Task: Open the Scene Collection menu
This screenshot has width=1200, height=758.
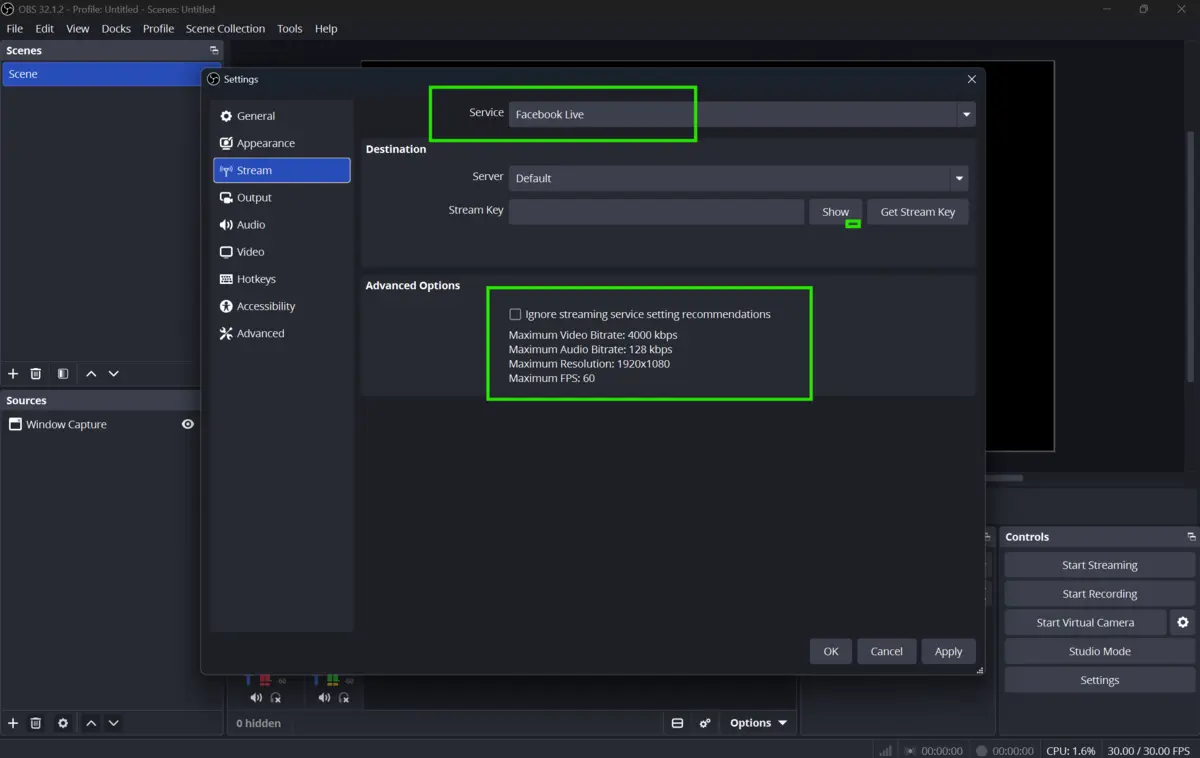Action: (226, 28)
